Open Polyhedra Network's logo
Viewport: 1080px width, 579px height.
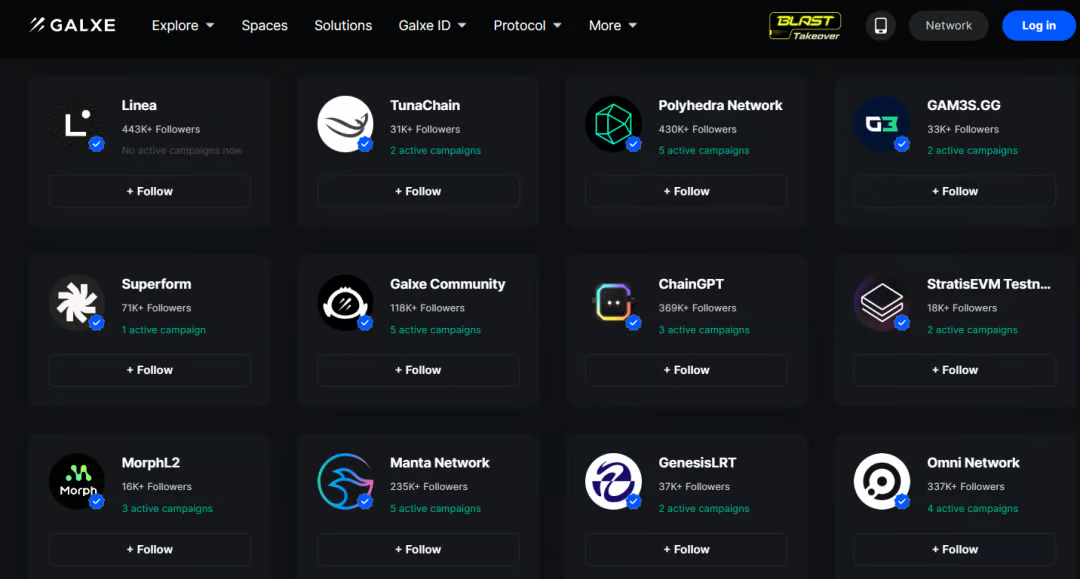click(x=613, y=124)
